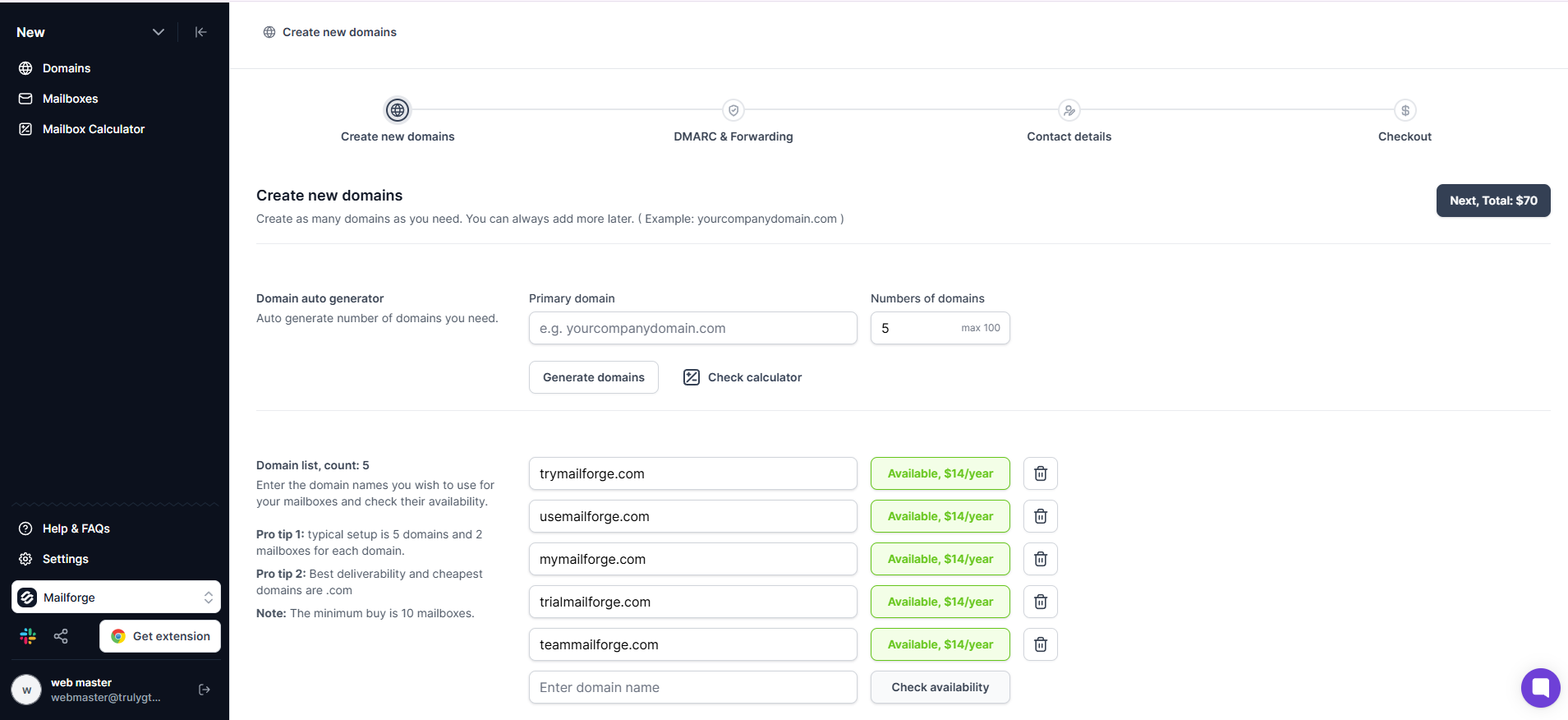Select the Checkout step icon
1568x720 pixels.
click(1405, 110)
